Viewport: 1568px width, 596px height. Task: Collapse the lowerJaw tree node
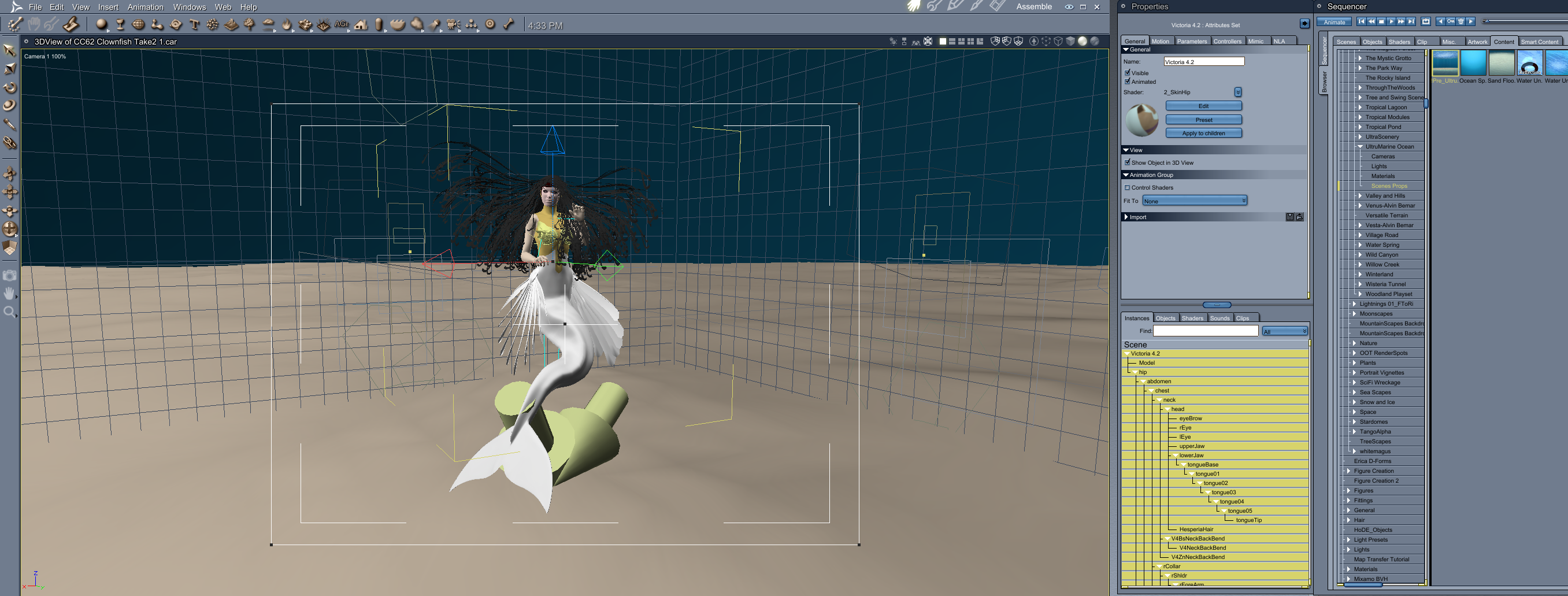click(1176, 456)
